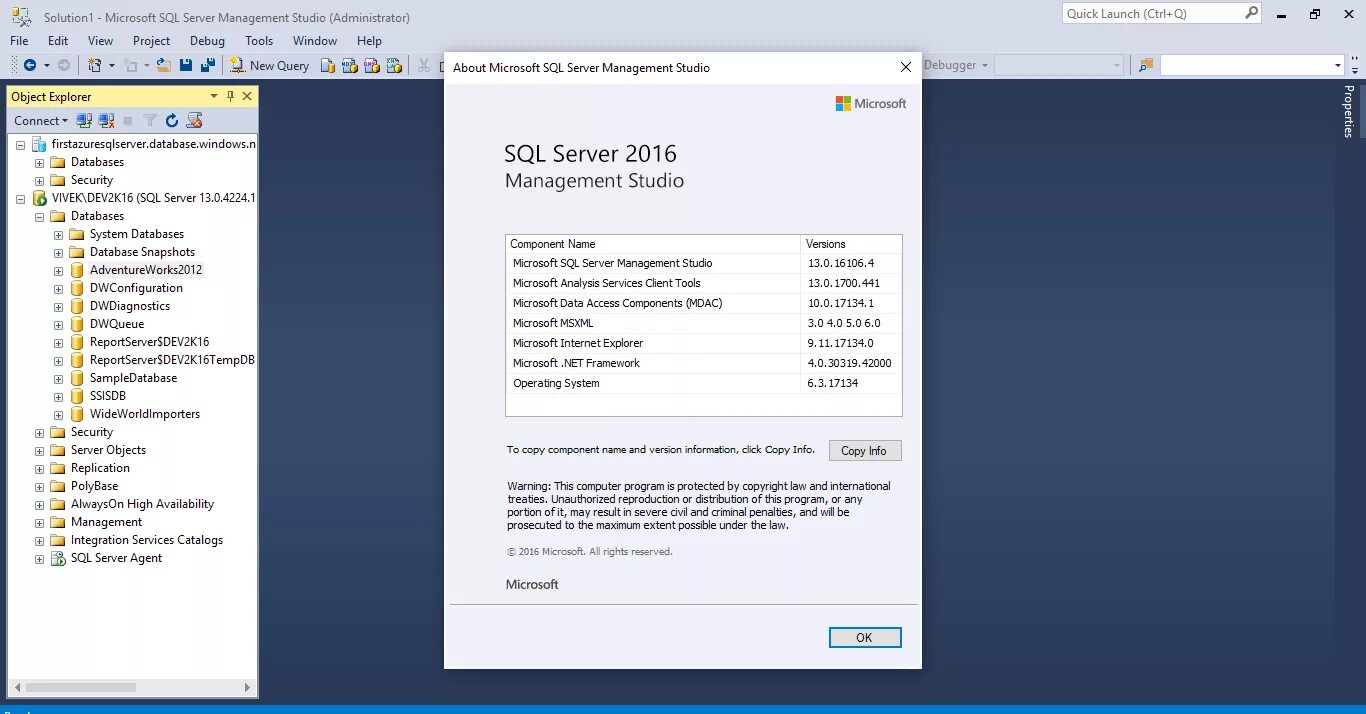Click the Navigate Backward arrow icon
This screenshot has height=714, width=1366.
[x=30, y=65]
